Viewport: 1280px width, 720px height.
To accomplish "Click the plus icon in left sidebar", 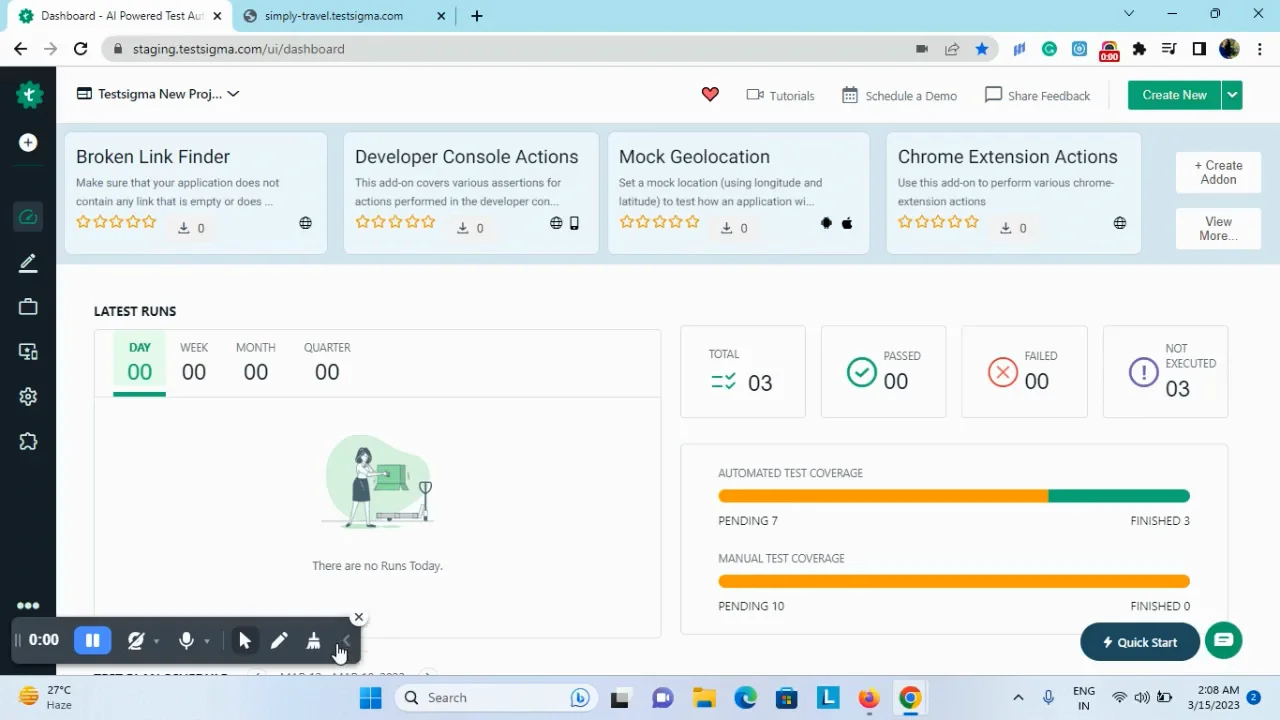I will [x=28, y=143].
